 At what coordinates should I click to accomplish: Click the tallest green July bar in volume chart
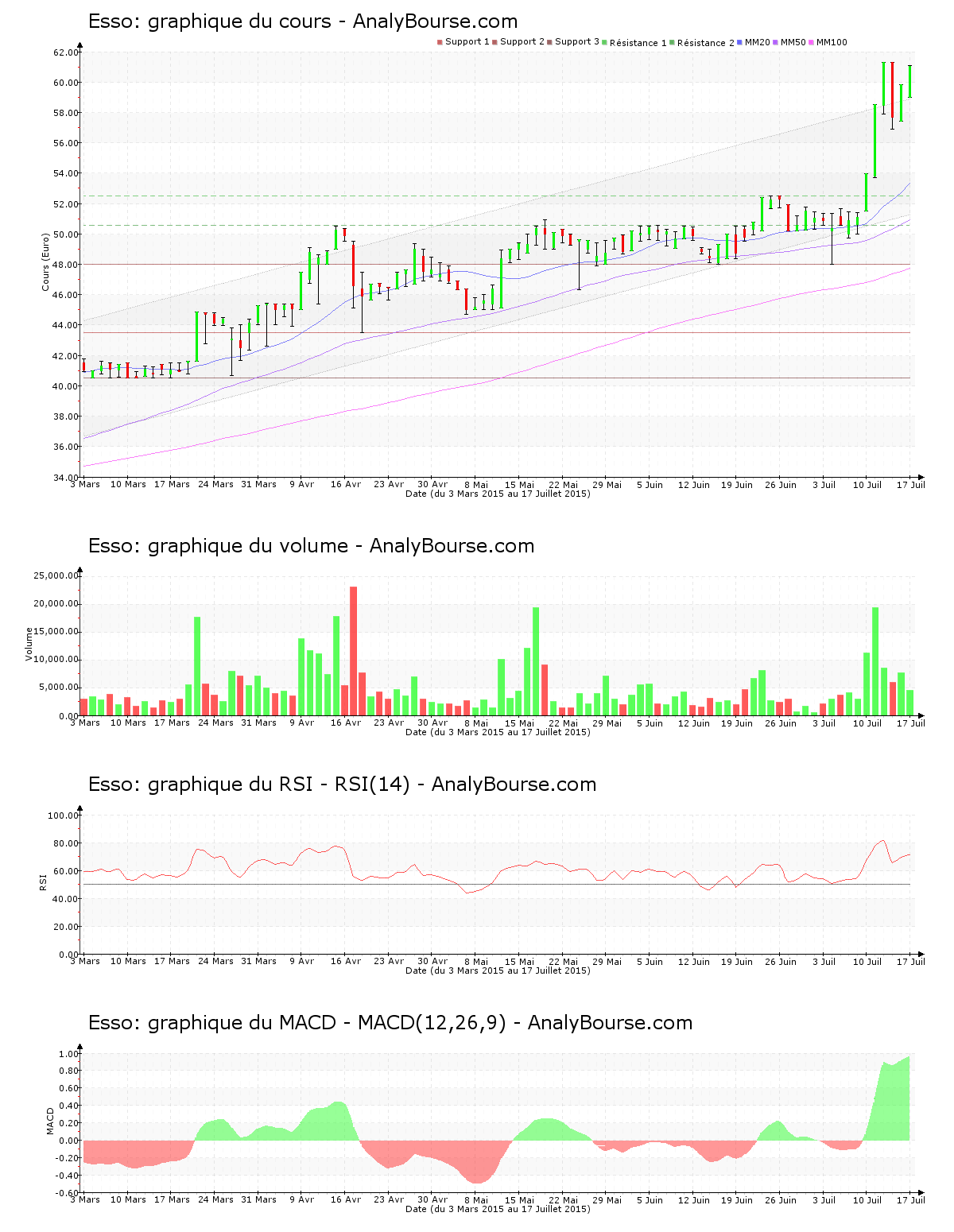click(x=875, y=661)
